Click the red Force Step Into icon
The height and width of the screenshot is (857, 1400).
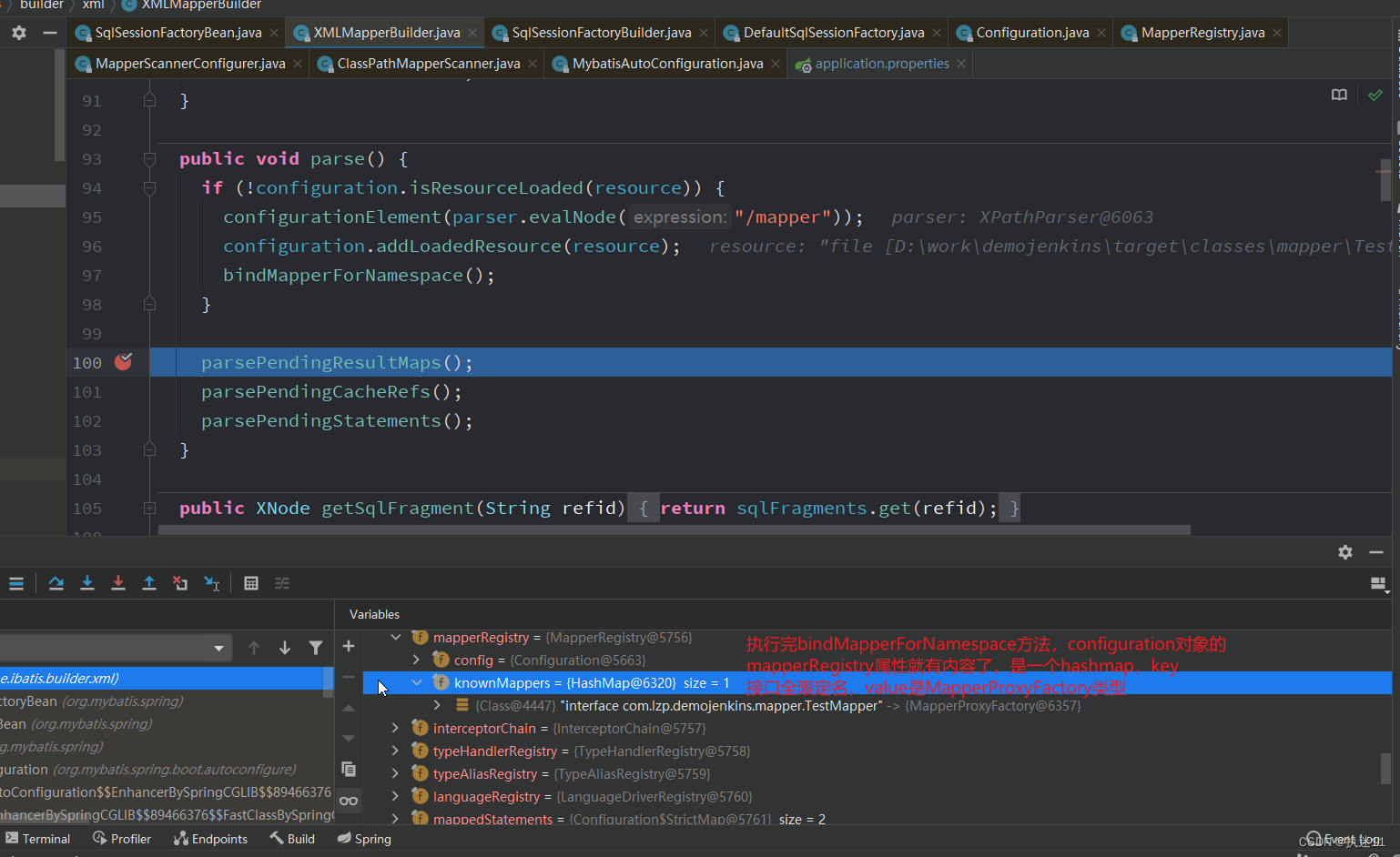click(x=118, y=583)
